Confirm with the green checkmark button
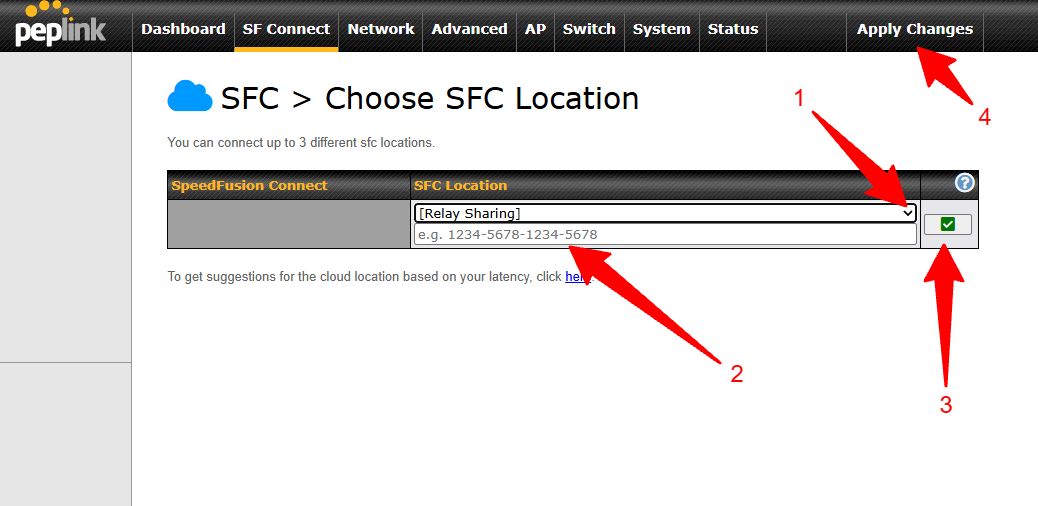 click(948, 225)
